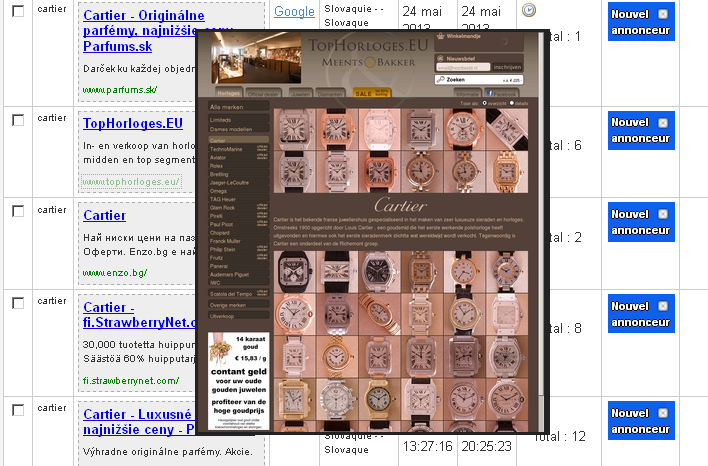The width and height of the screenshot is (708, 466).
Task: Select 'Omega' brand in preview sidebar
Action: [238, 191]
